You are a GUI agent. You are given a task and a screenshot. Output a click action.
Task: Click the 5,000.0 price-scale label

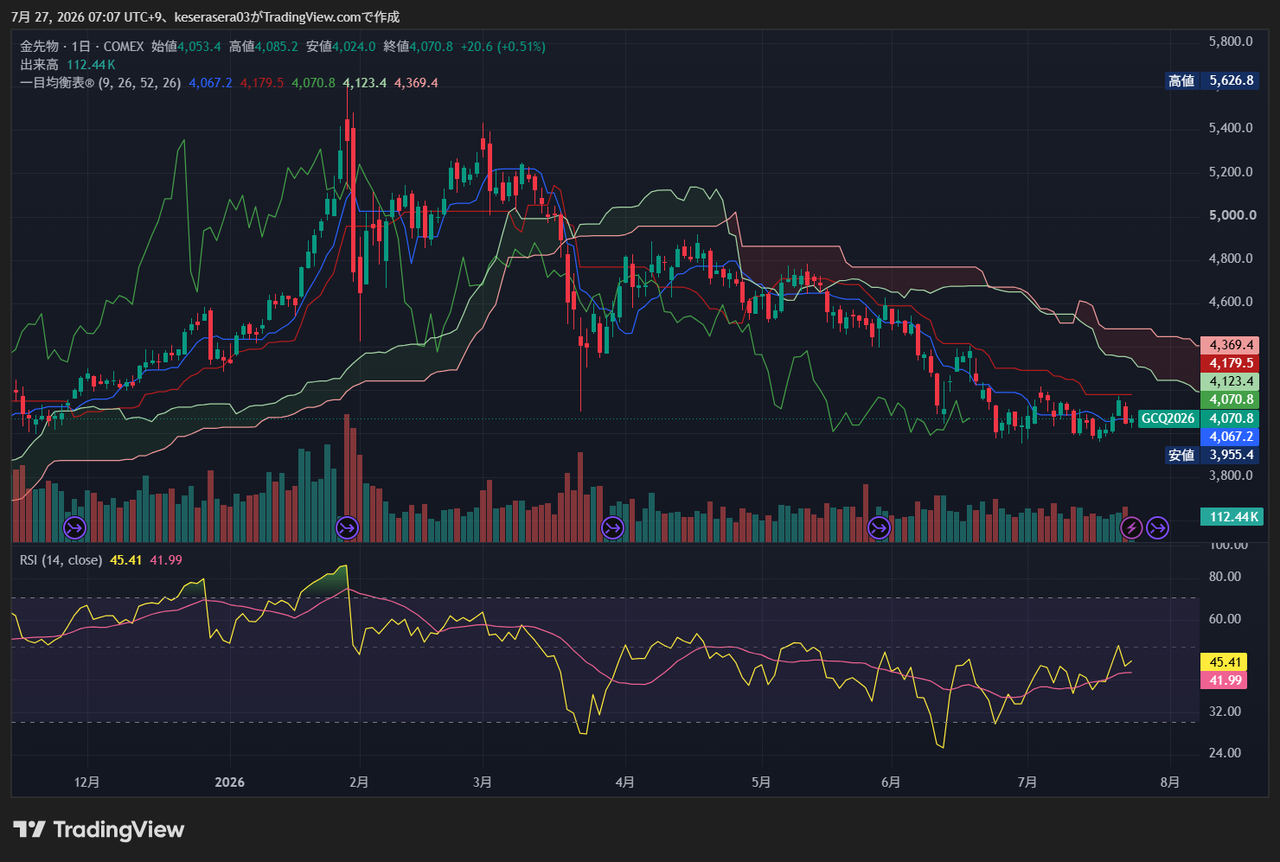pos(1231,215)
